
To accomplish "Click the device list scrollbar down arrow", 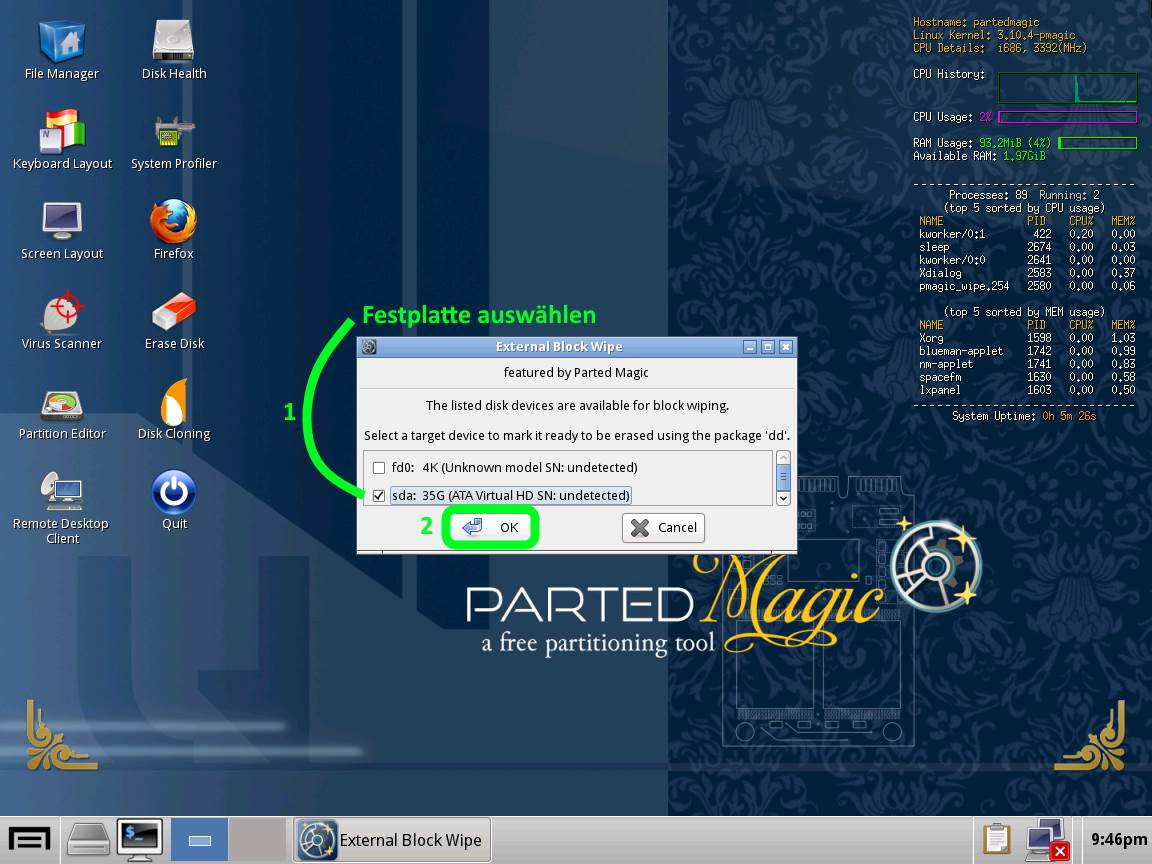I will point(783,498).
